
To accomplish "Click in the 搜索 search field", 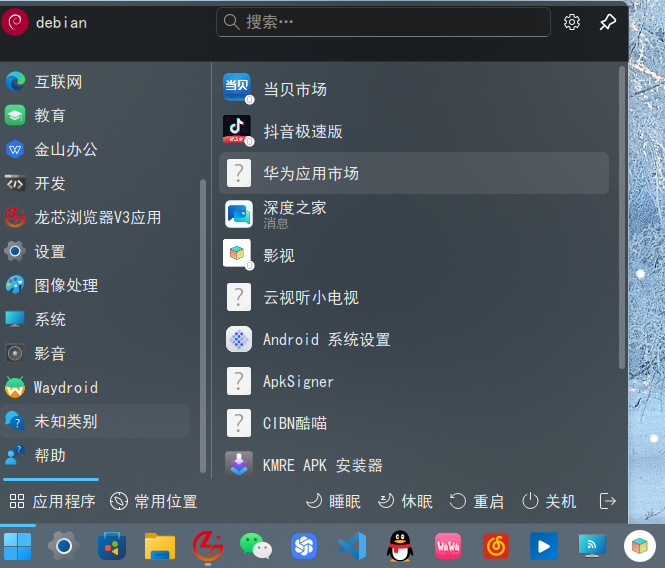I will (383, 22).
